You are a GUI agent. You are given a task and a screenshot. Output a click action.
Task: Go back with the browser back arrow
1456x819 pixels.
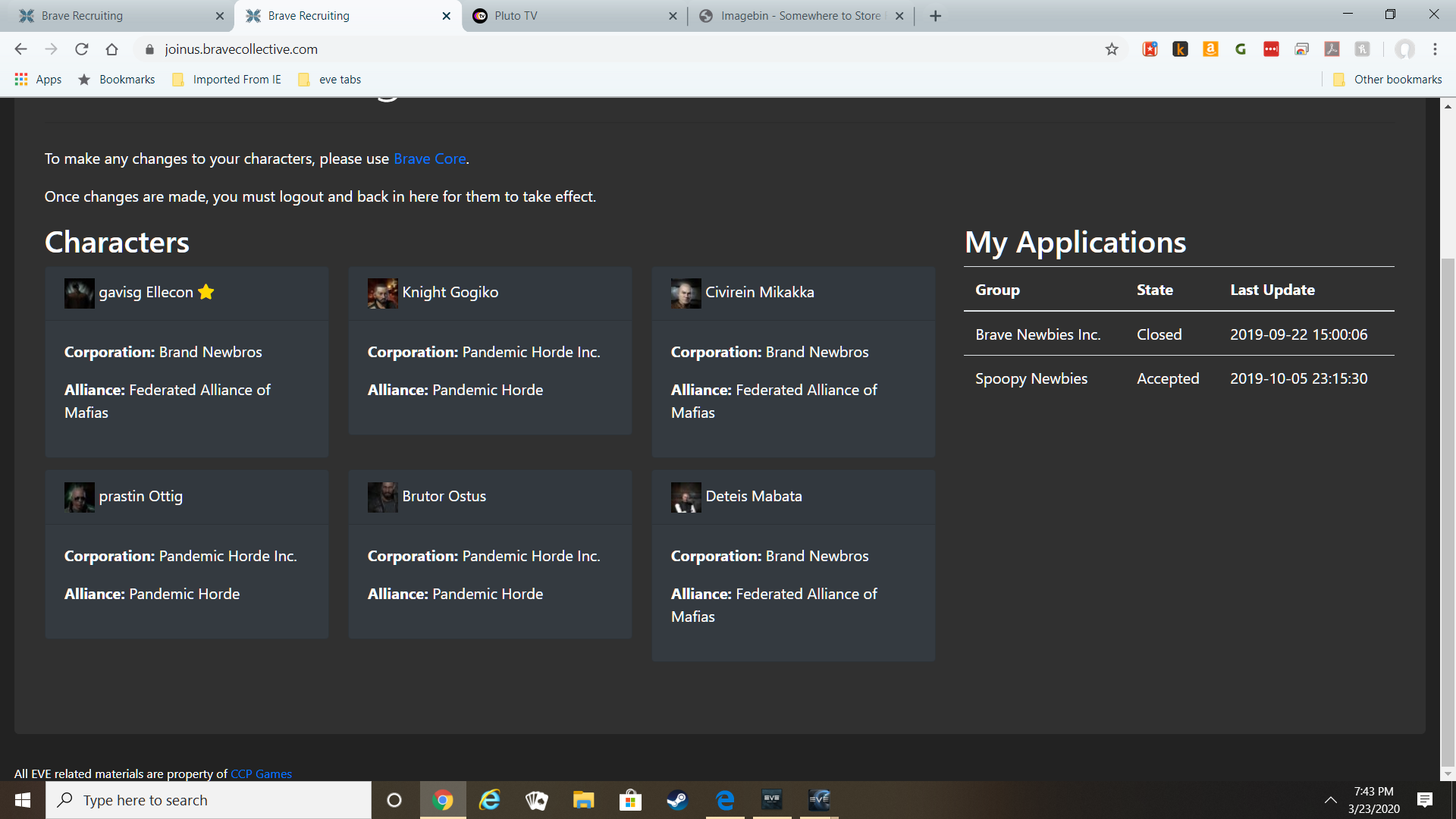pos(20,49)
